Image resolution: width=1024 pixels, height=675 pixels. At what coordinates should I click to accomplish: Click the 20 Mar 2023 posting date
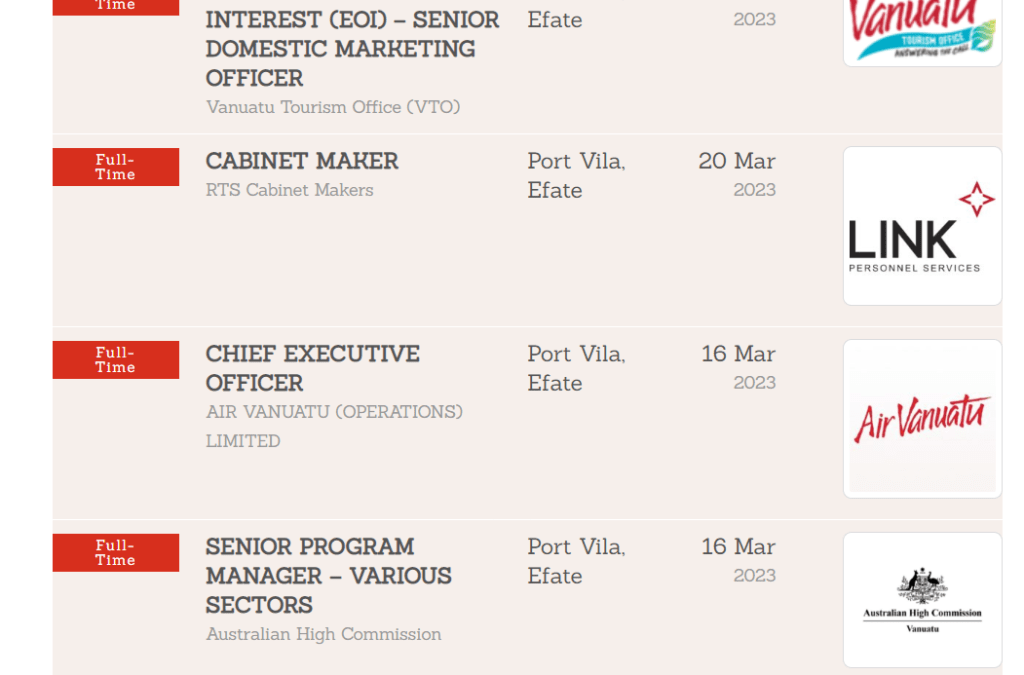click(x=737, y=174)
